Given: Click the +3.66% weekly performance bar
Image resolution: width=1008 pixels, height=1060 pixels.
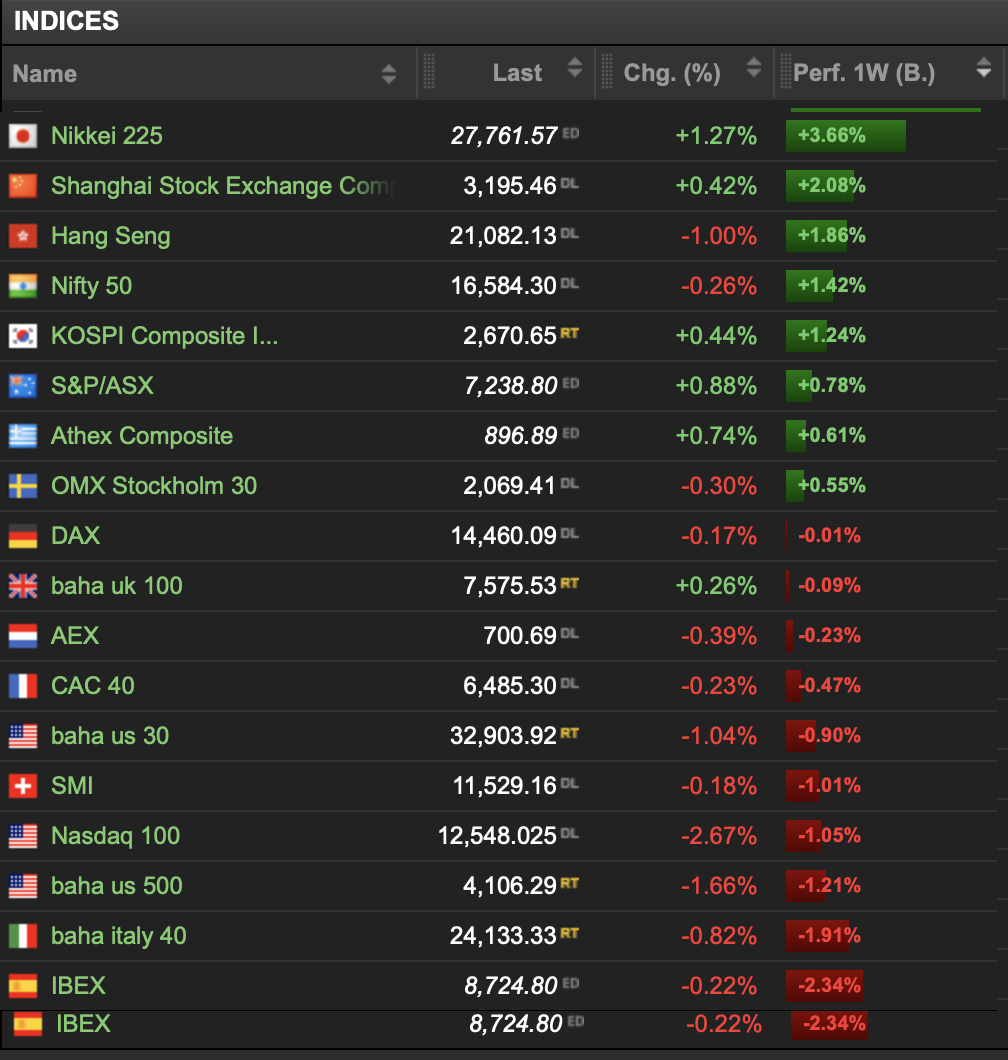Looking at the screenshot, I should 846,136.
